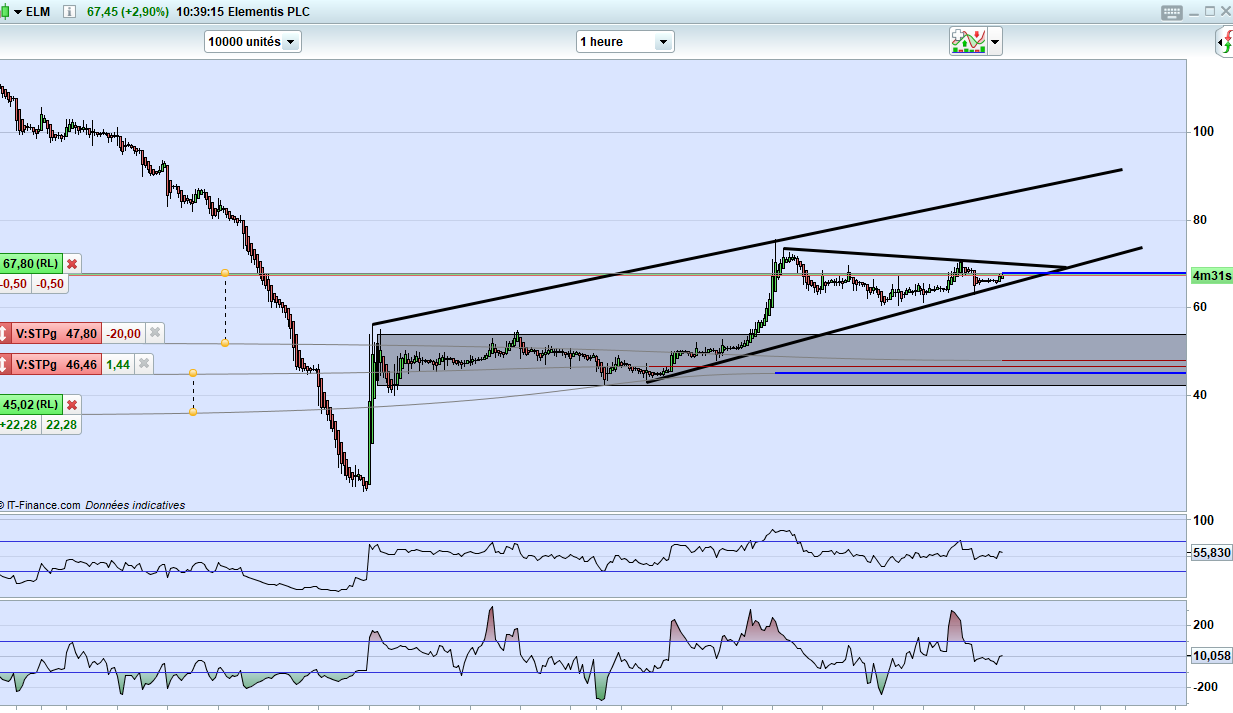Open the 1 heure timeframe dropdown
Image resolution: width=1233 pixels, height=713 pixels.
click(625, 42)
